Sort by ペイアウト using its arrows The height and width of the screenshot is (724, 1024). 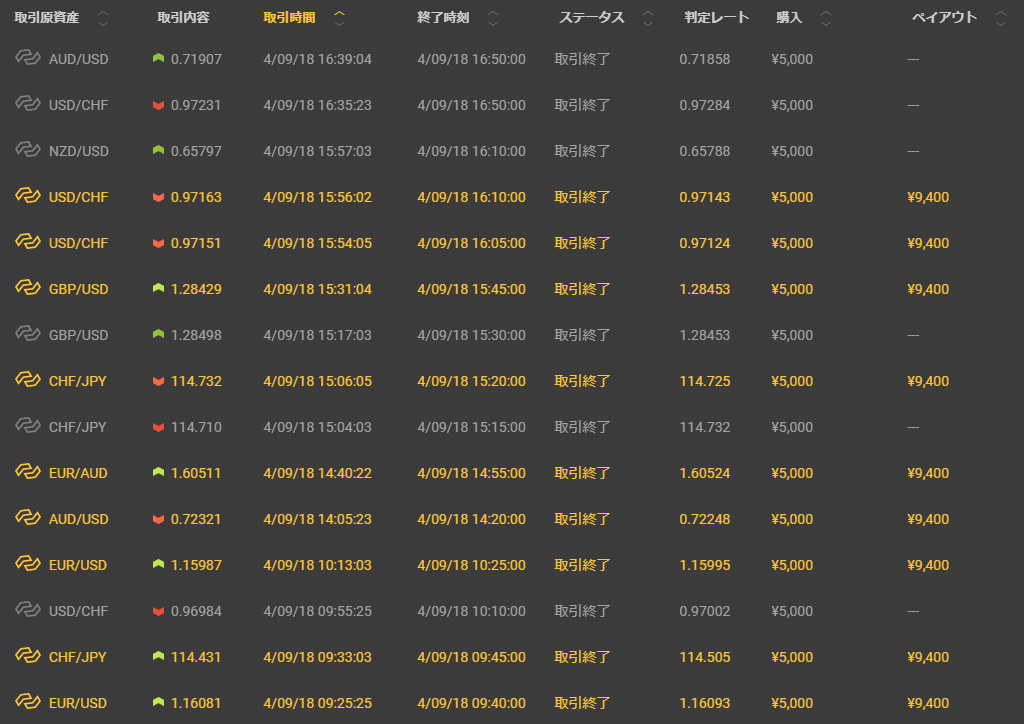pos(1000,18)
